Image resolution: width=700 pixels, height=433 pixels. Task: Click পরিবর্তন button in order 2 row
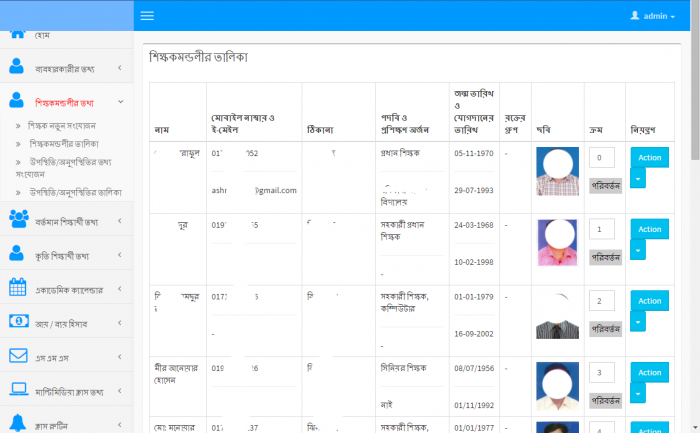(x=605, y=329)
